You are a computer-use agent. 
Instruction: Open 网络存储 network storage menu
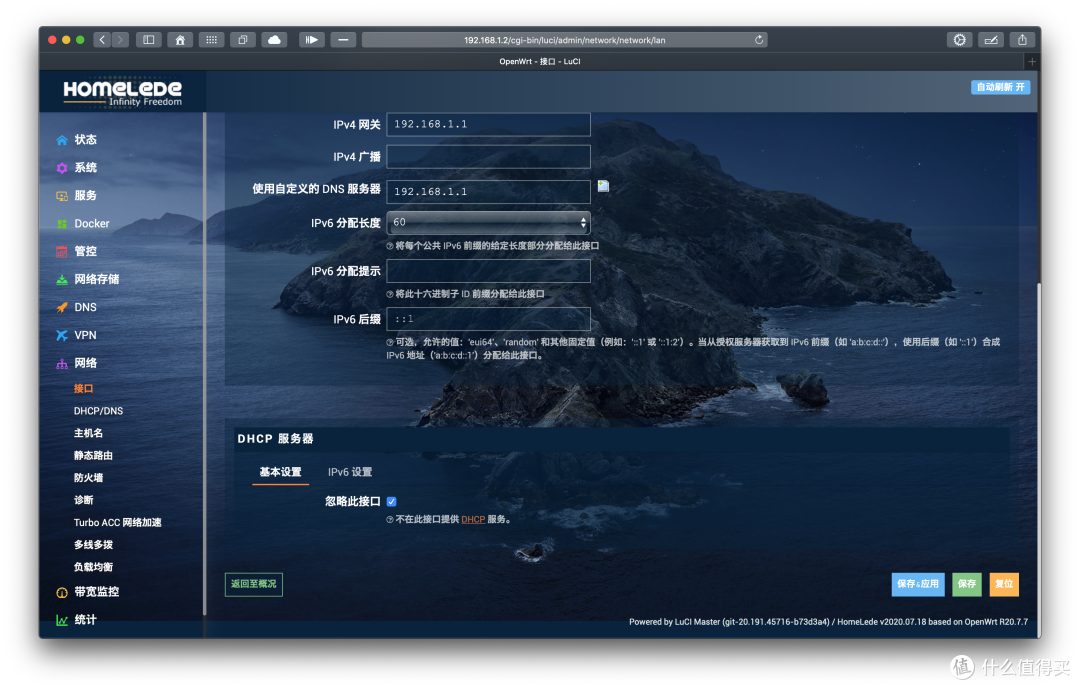coord(96,280)
